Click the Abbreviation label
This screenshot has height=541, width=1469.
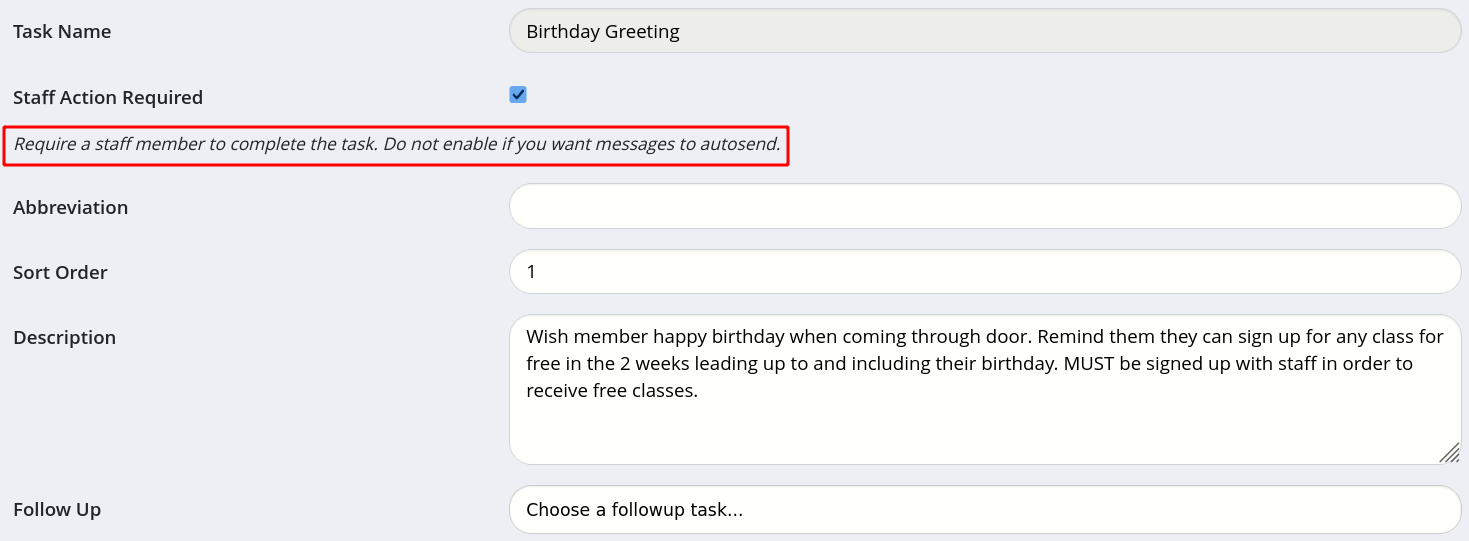pos(70,207)
